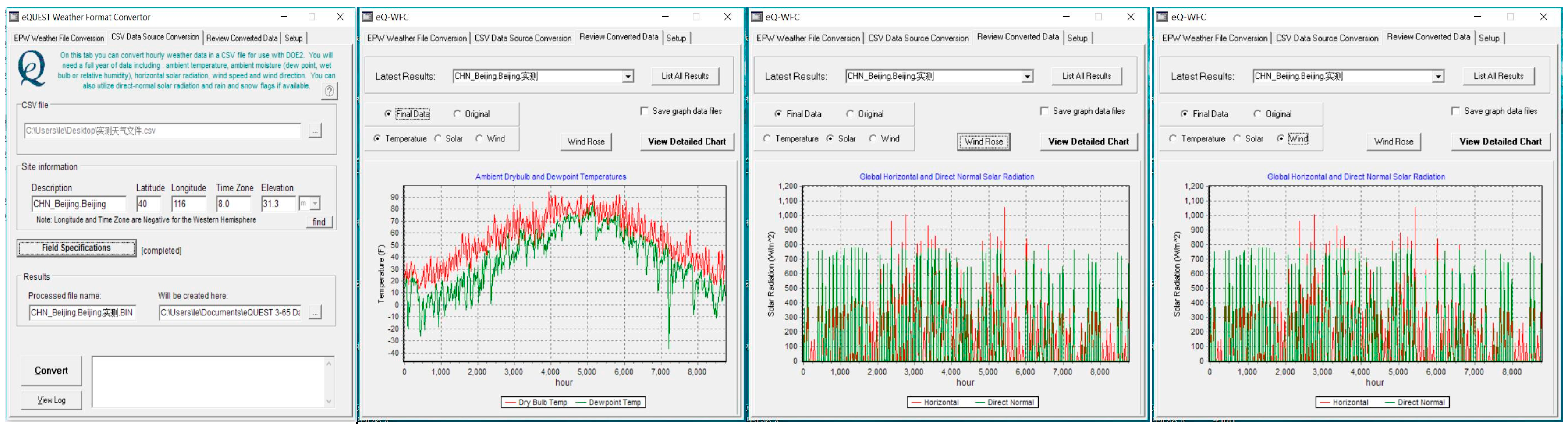Image resolution: width=1568 pixels, height=428 pixels.
Task: Click the browse button beside the output folder path
Action: click(x=315, y=313)
